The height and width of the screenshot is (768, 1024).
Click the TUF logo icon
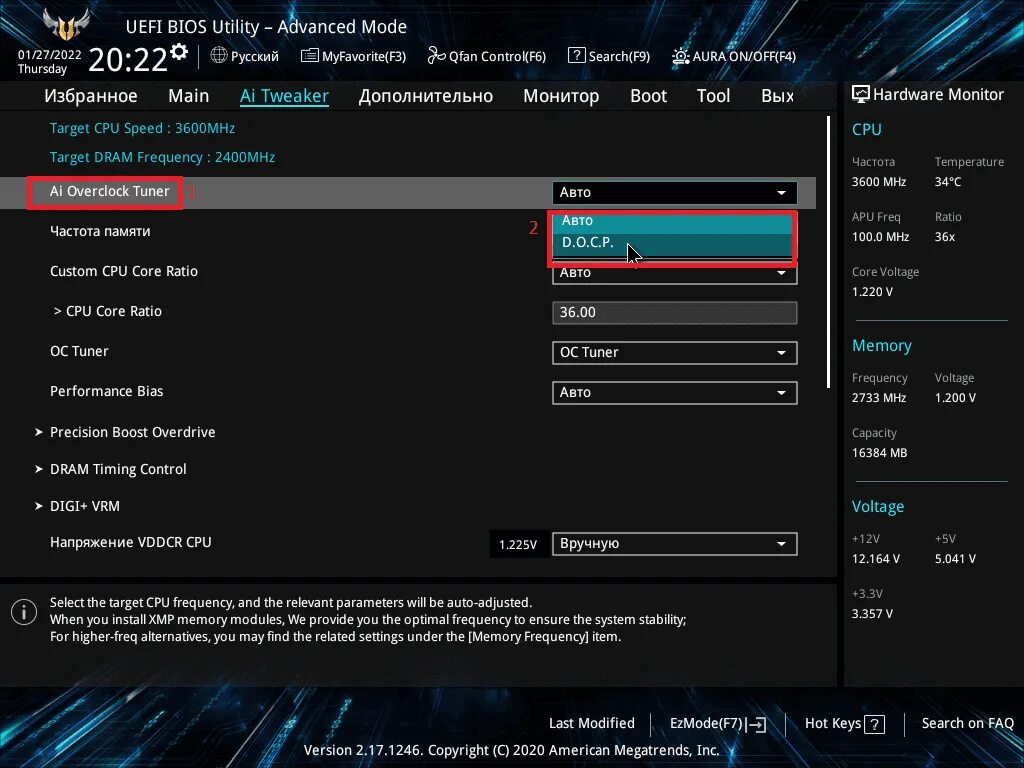pos(65,25)
